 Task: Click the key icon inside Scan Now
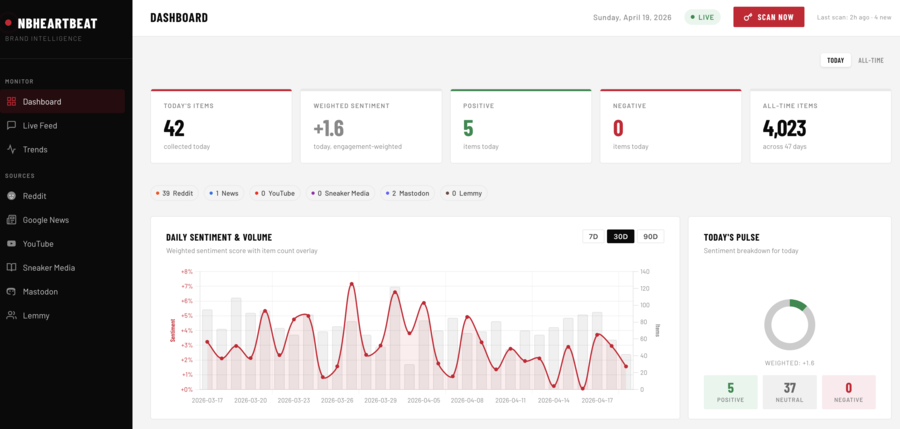point(748,17)
